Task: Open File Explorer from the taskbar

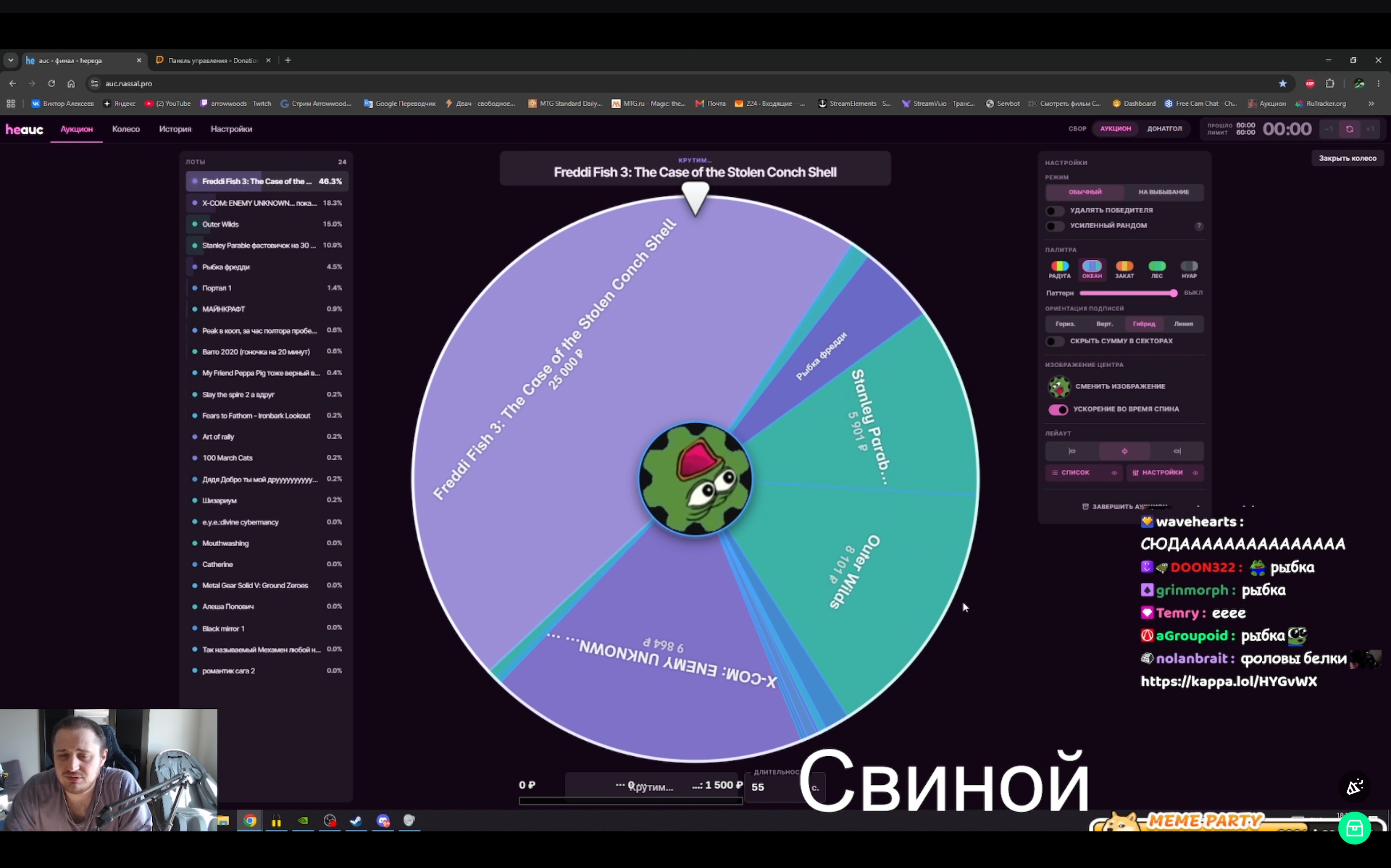Action: [x=223, y=821]
